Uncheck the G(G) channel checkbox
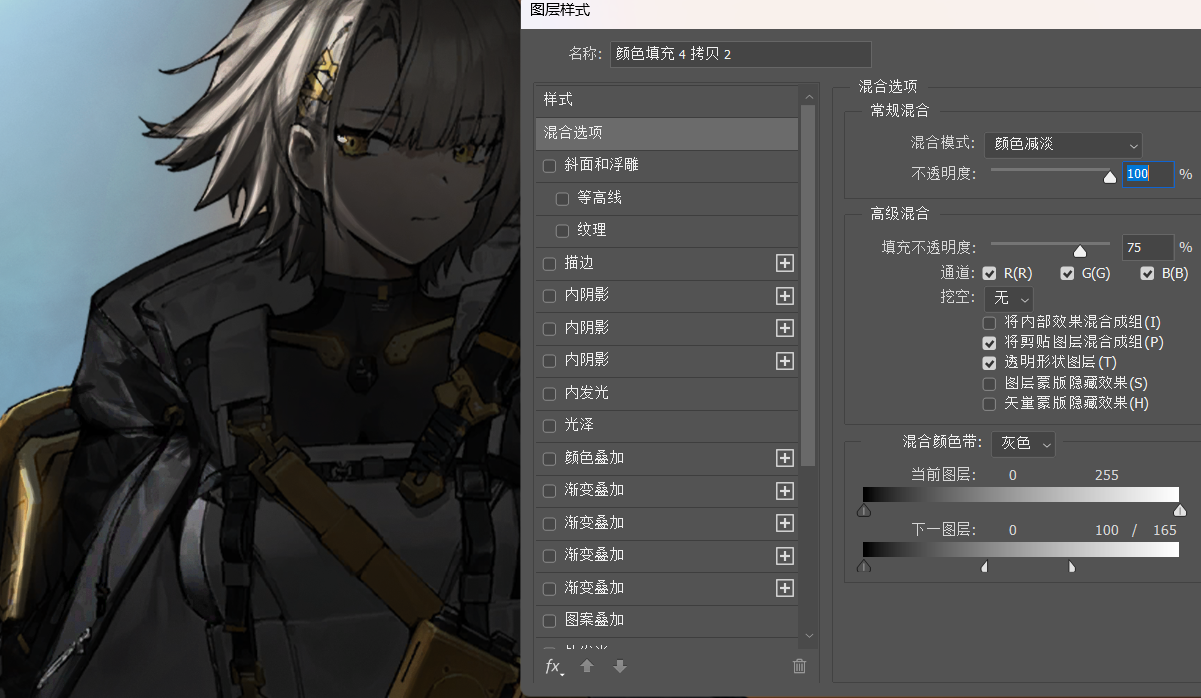Screen dimensions: 1201x698 1068,273
